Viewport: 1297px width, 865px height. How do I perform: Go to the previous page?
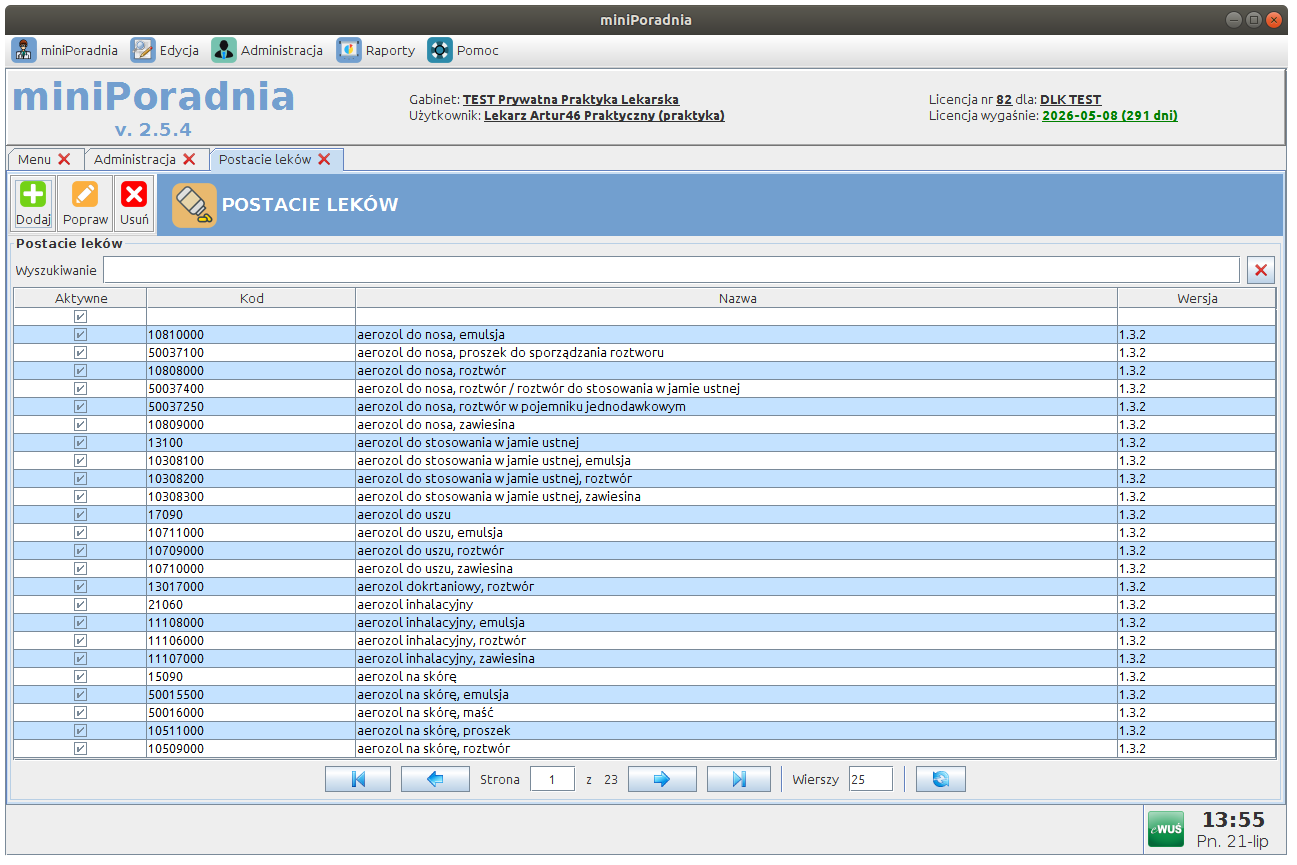point(435,779)
